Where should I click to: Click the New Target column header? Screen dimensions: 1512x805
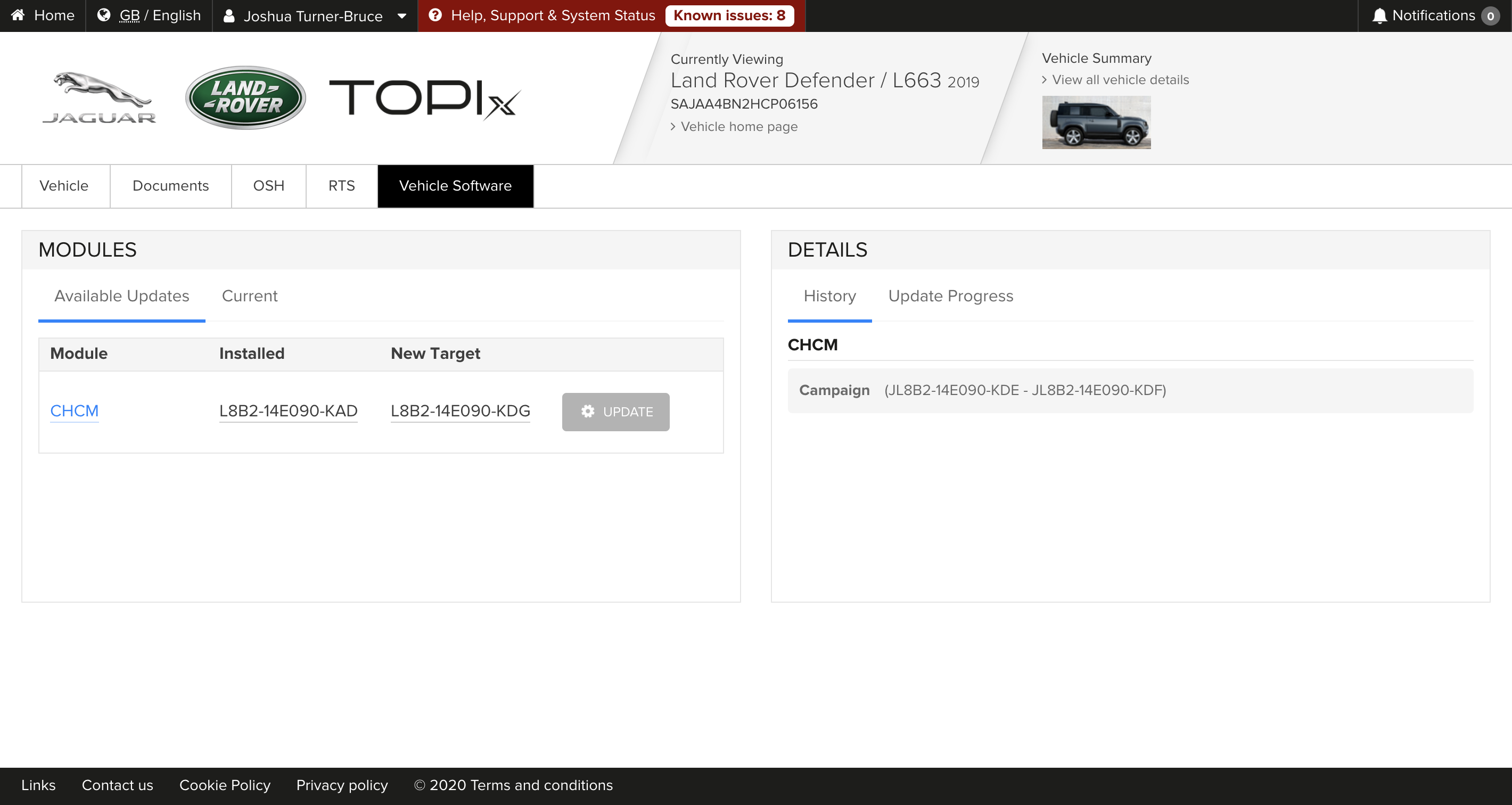[x=435, y=354]
